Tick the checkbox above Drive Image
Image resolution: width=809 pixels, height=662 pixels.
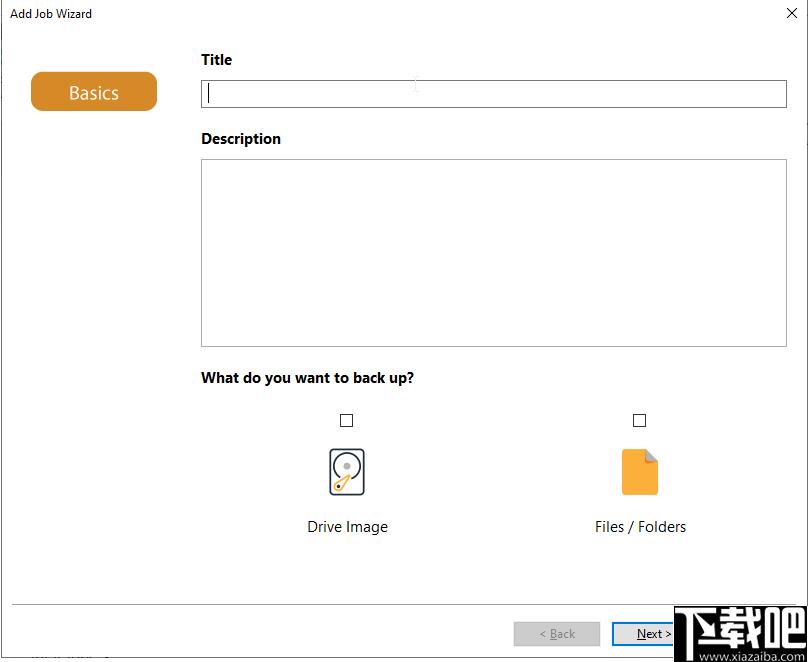346,420
